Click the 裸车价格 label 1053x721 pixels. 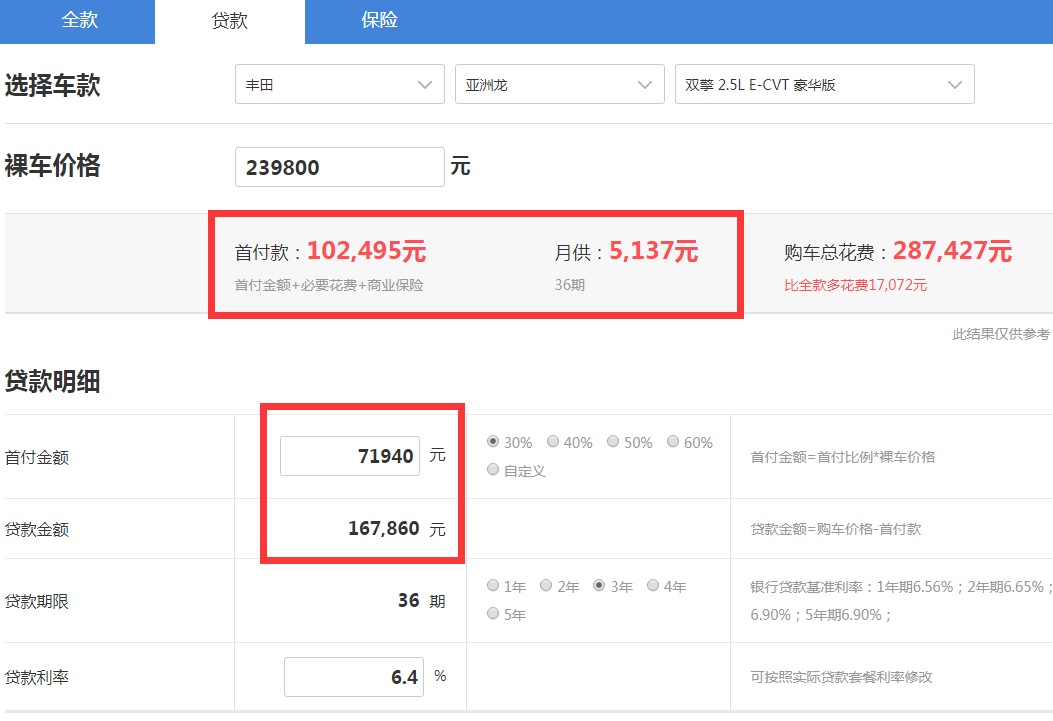[x=52, y=166]
